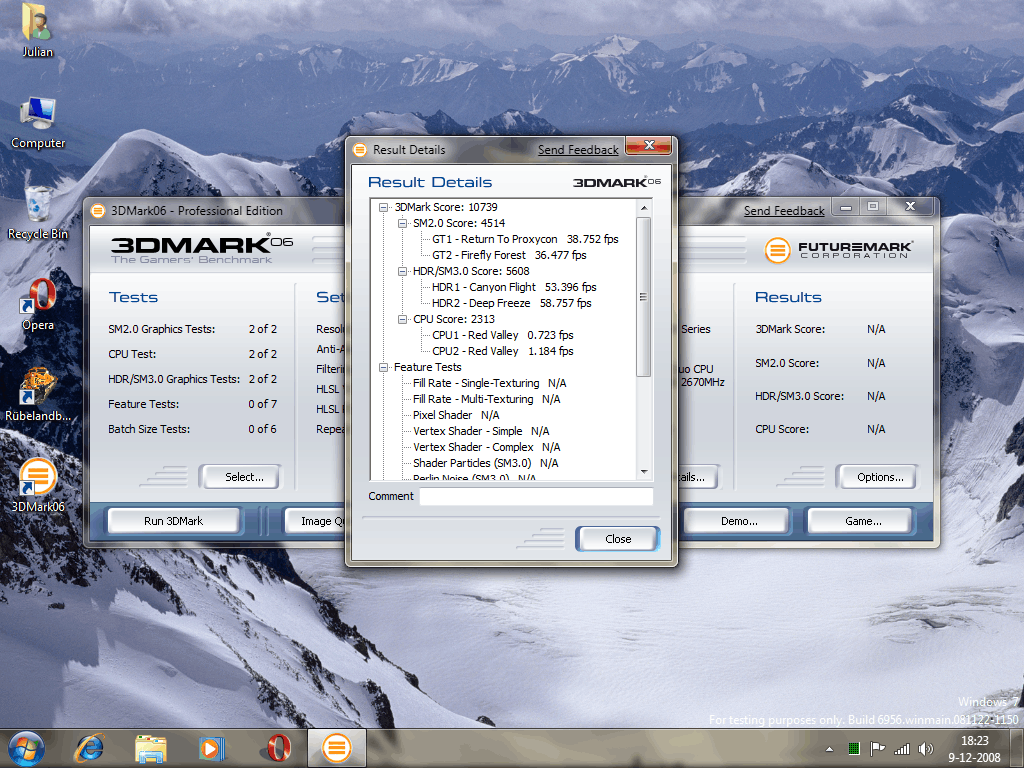Click the scroll down arrow in results
This screenshot has height=768, width=1024.
[643, 472]
